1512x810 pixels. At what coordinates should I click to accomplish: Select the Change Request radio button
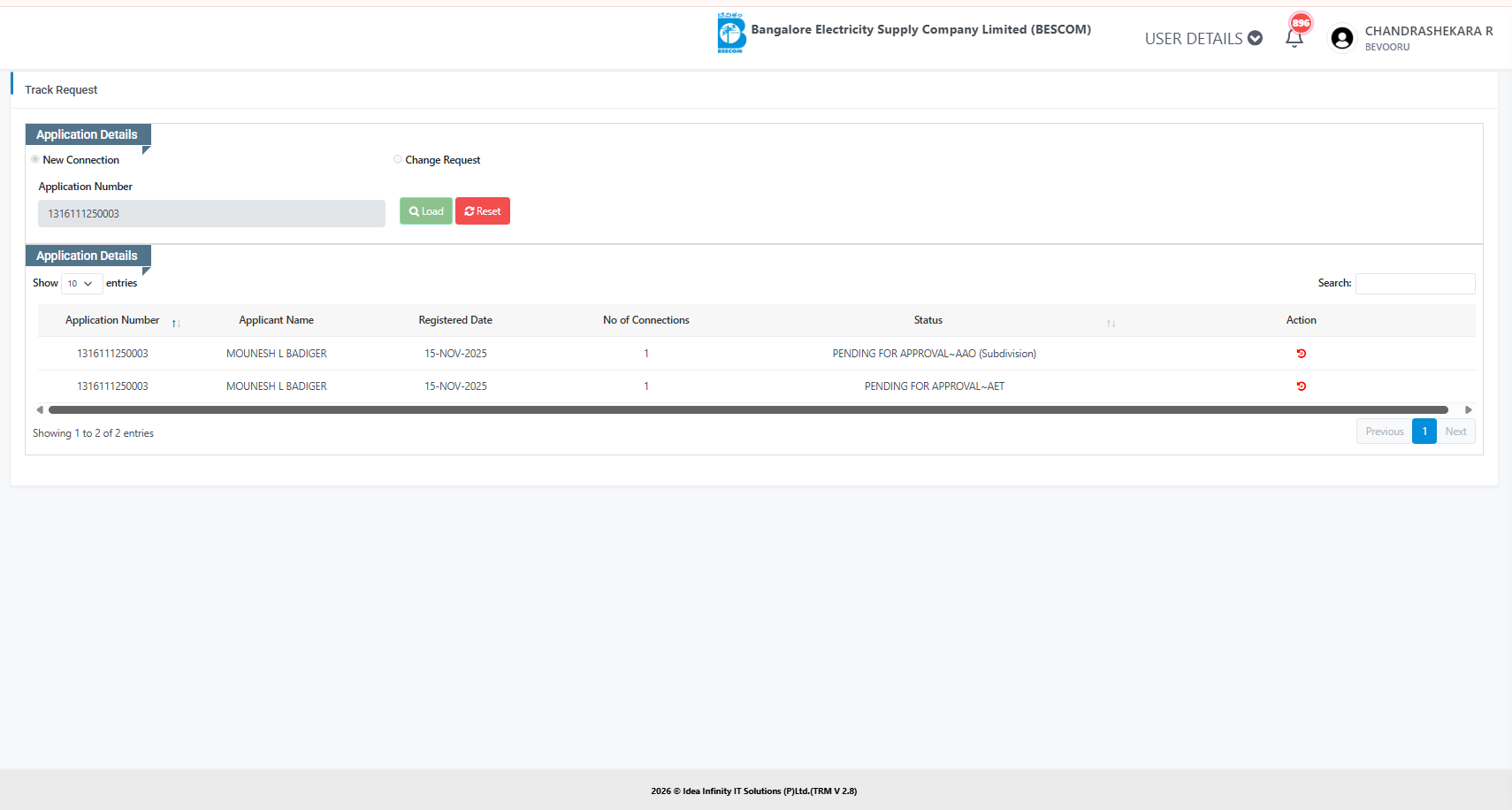(398, 159)
